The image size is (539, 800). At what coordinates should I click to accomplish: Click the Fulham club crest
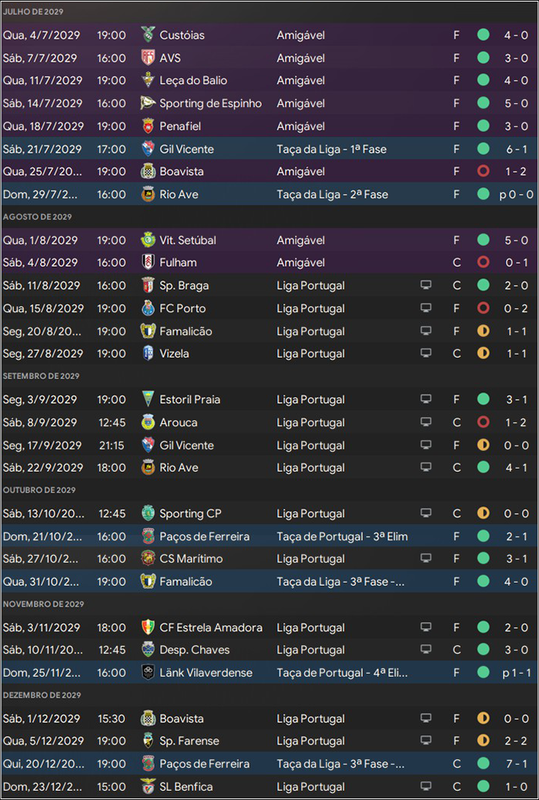(x=148, y=262)
